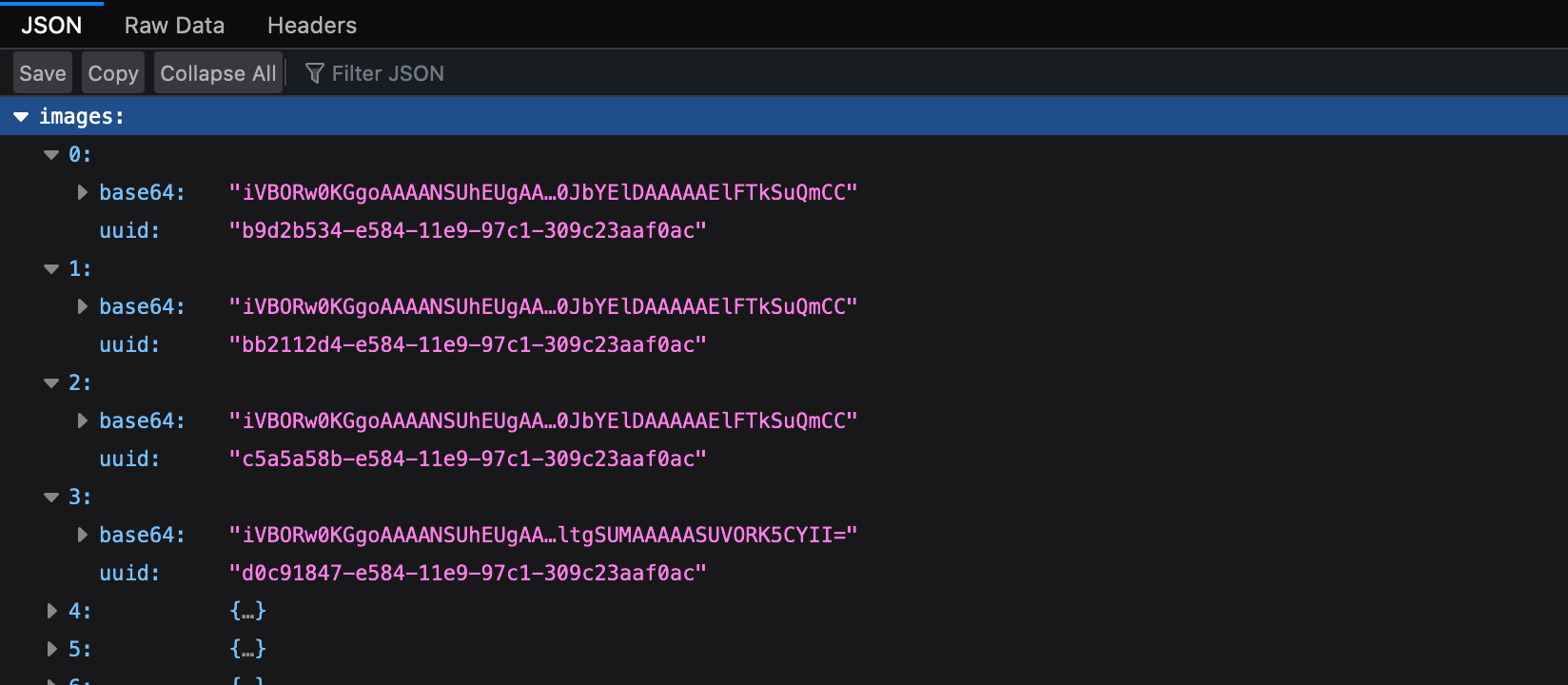Switch to the Raw Data tab
The height and width of the screenshot is (685, 1568).
pyautogui.click(x=174, y=26)
